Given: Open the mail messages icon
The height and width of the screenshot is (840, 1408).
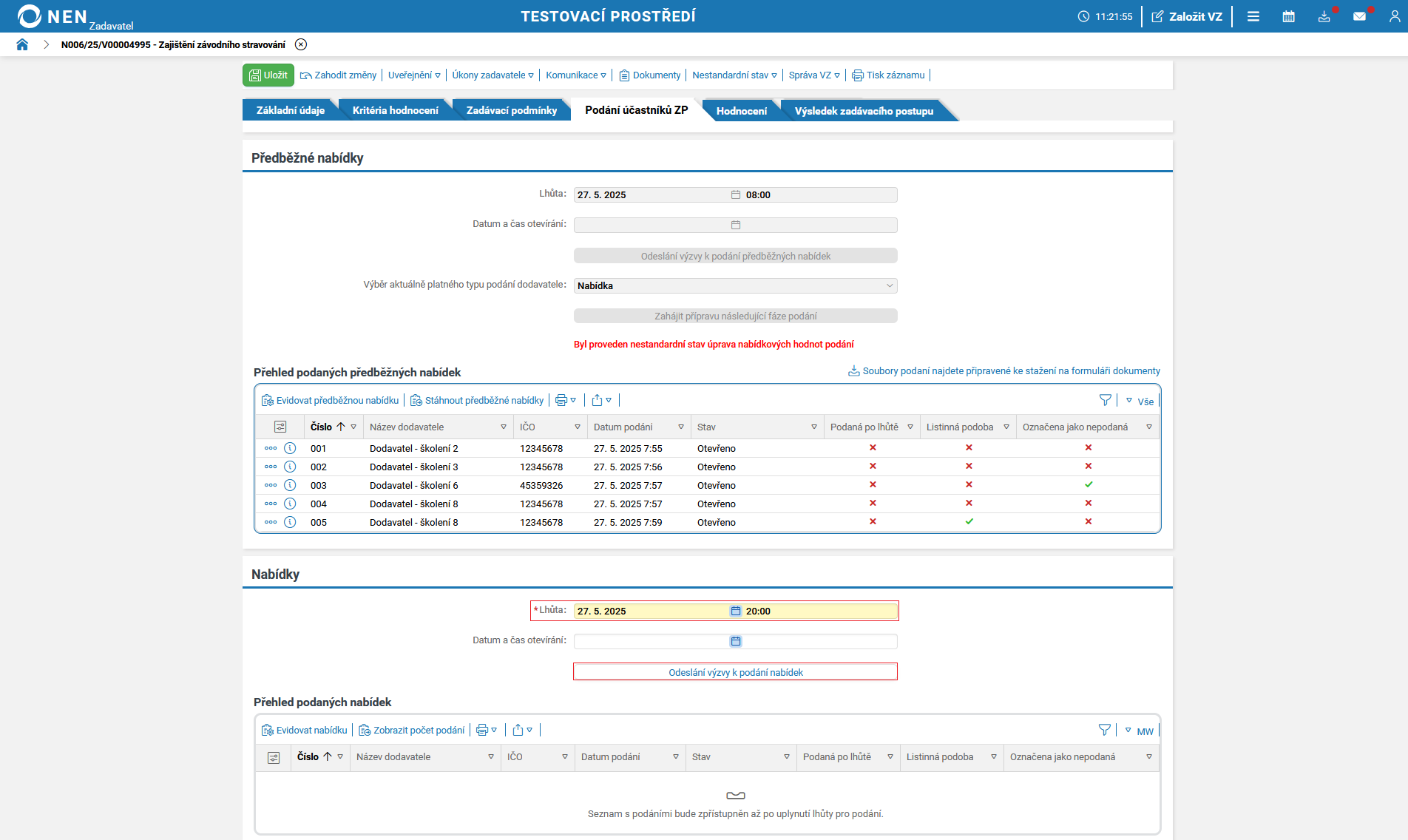Looking at the screenshot, I should tap(1359, 16).
